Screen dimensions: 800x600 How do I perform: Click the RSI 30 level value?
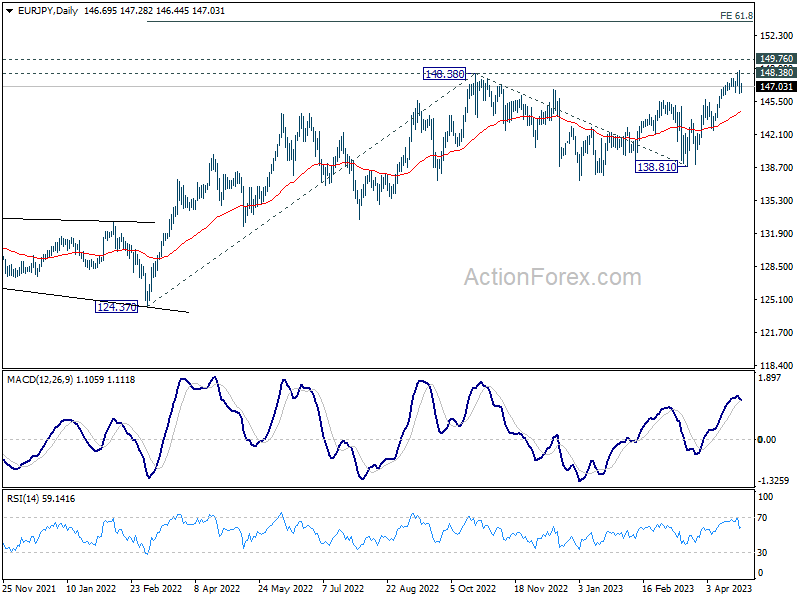tap(762, 553)
